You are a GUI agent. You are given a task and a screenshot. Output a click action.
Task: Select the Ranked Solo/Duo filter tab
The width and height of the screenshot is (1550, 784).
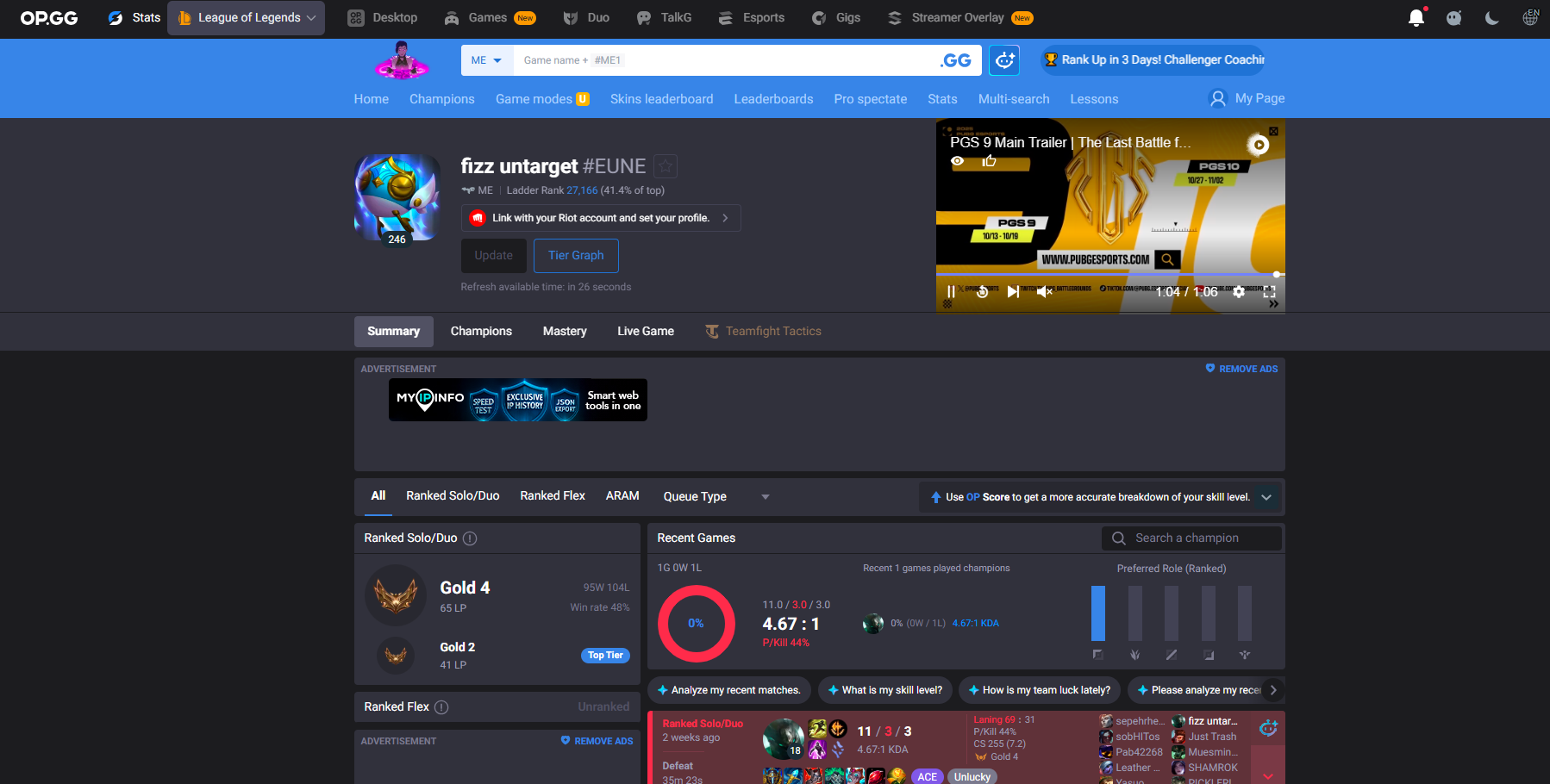453,495
